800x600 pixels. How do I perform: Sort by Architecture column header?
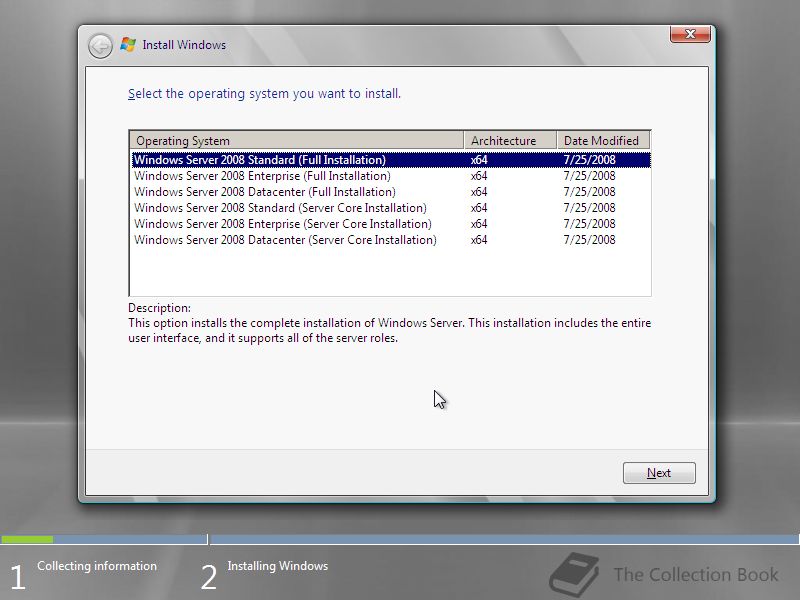pos(510,140)
